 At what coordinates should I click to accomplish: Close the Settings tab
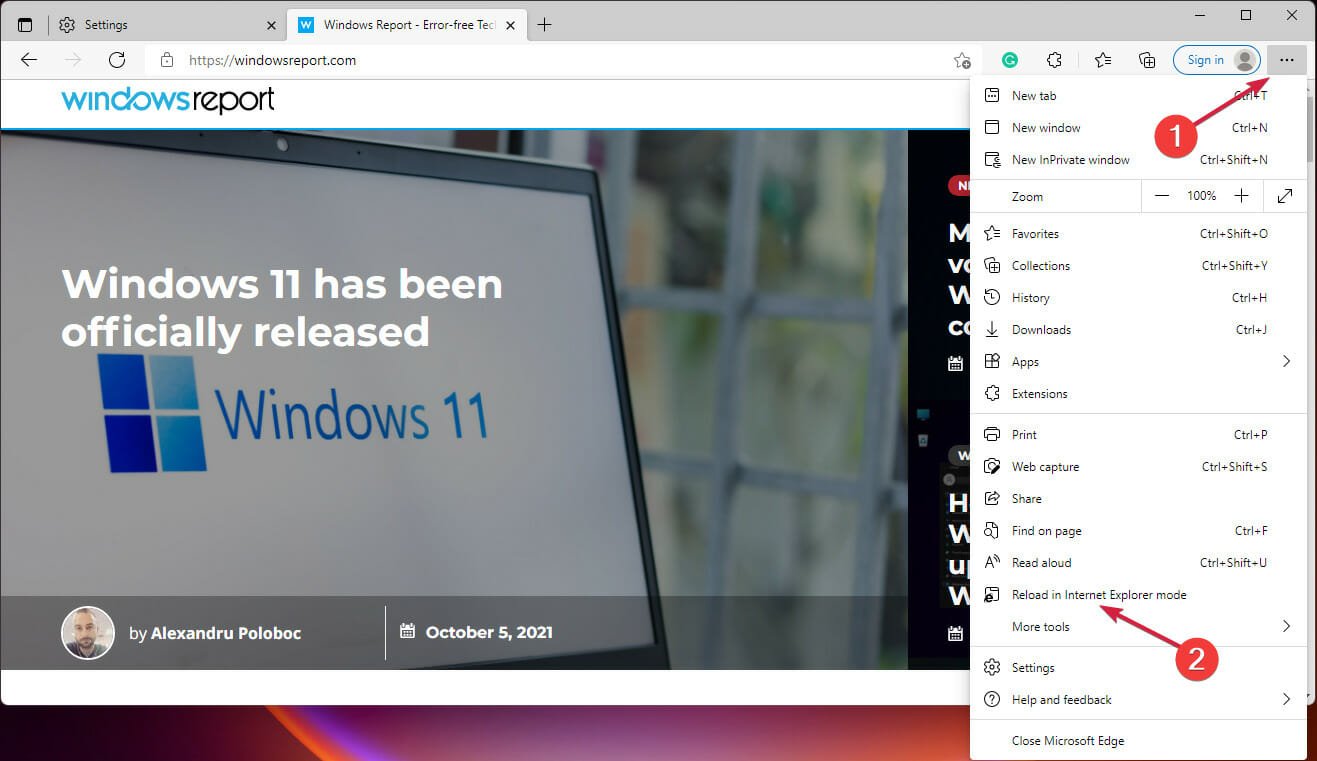click(271, 25)
